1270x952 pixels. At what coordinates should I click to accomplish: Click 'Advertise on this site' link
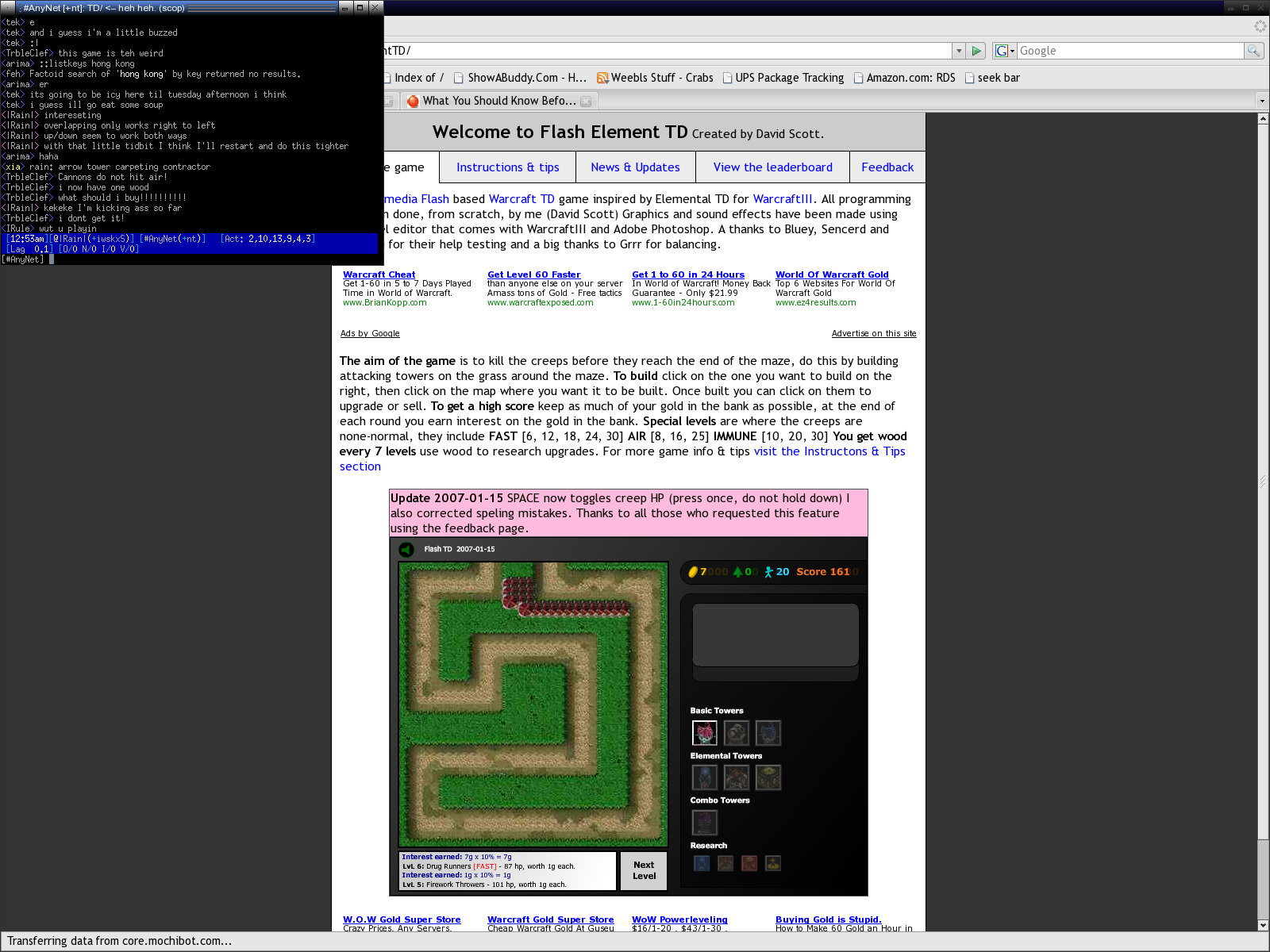pos(874,333)
